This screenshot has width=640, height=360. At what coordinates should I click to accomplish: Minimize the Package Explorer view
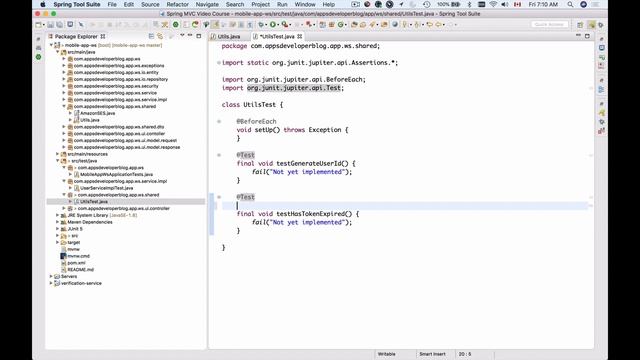(x=190, y=36)
